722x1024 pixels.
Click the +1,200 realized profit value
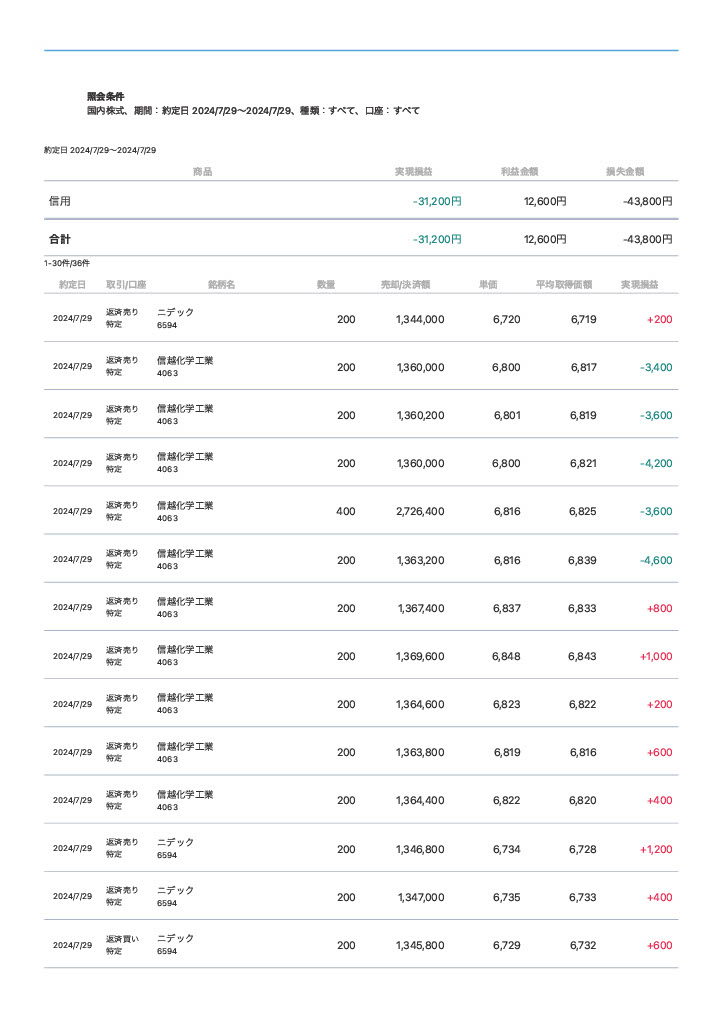click(656, 850)
